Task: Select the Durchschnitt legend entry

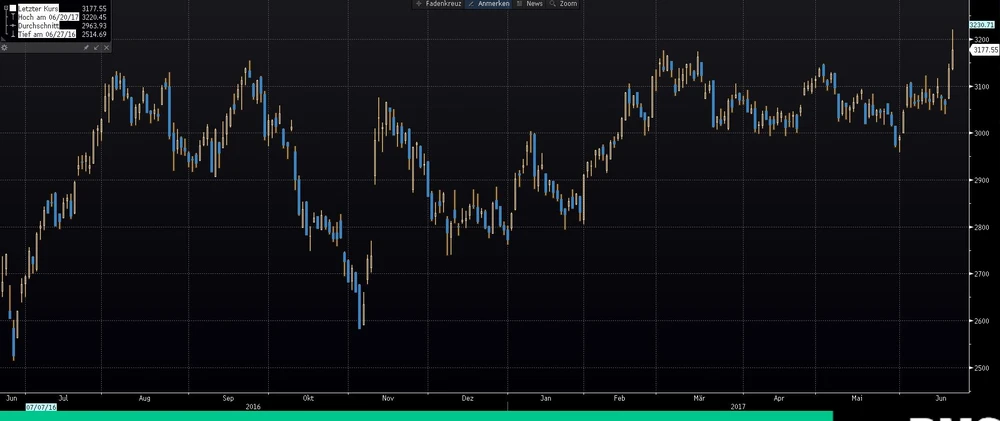Action: [40, 25]
